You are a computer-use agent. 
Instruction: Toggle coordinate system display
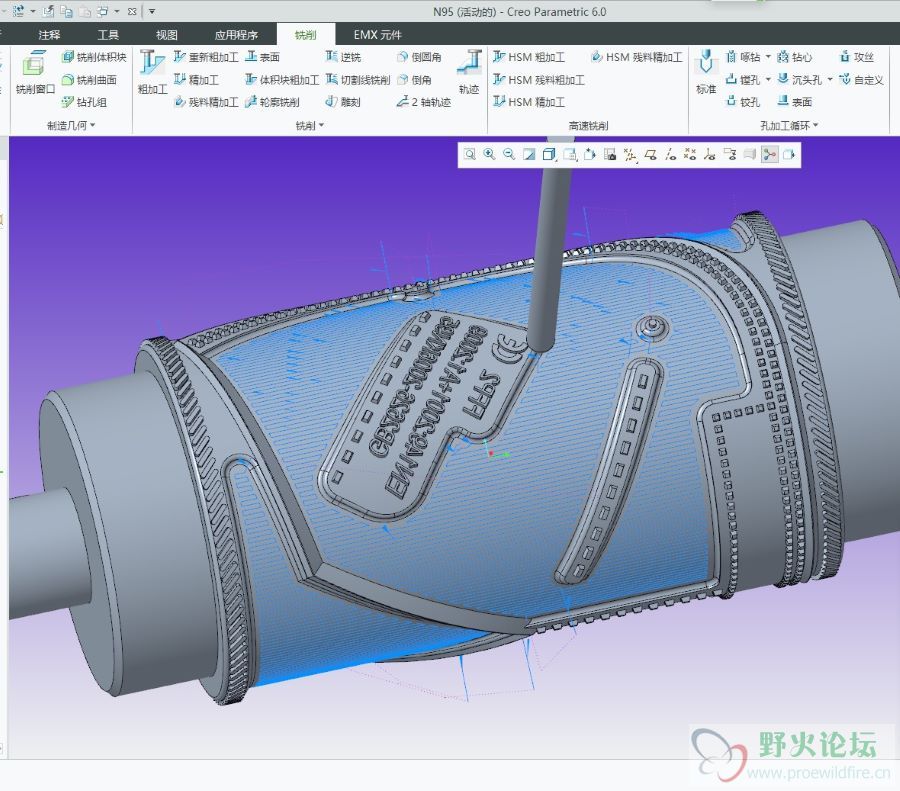coord(709,154)
